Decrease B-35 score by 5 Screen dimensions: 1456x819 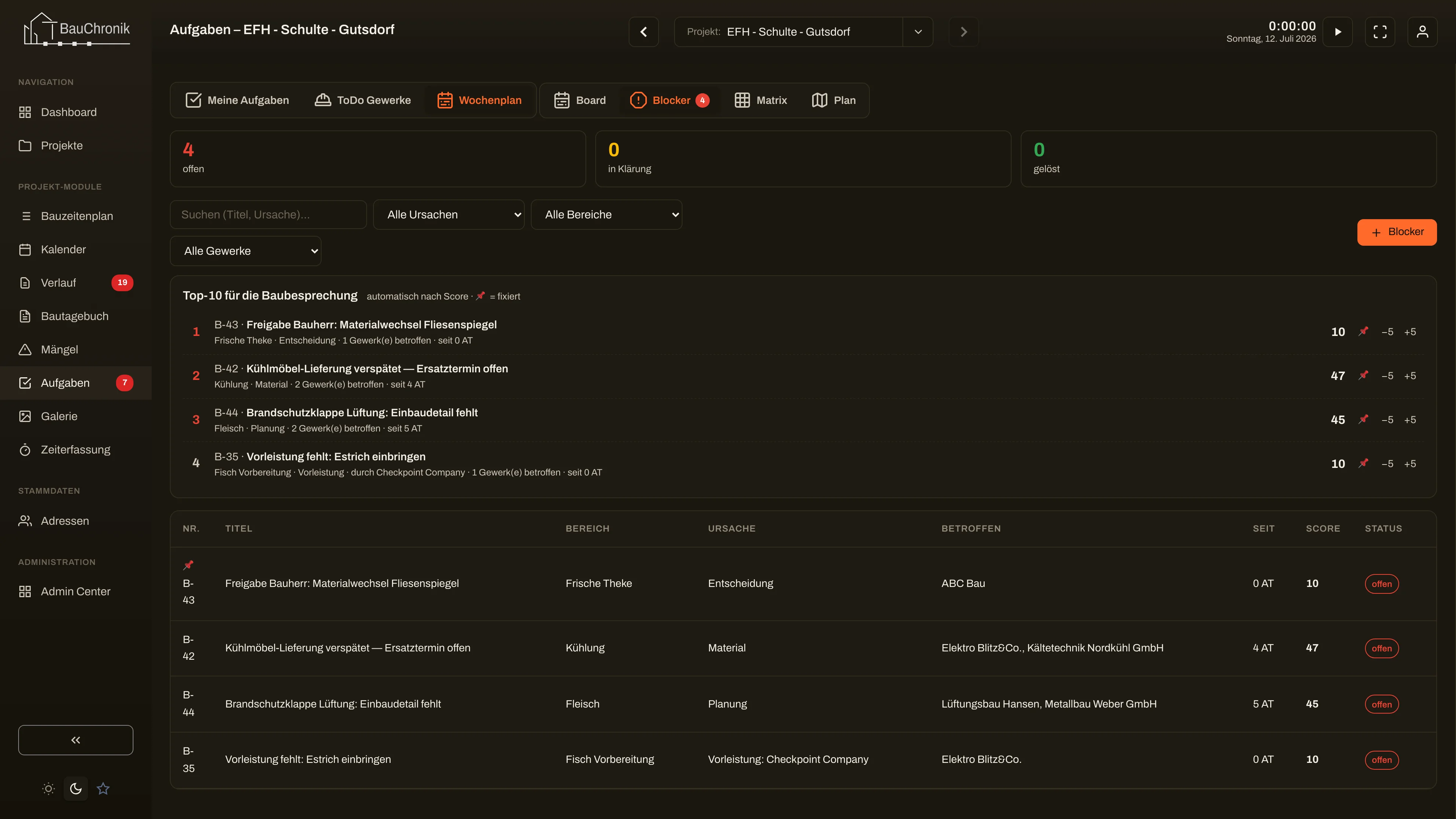1388,464
